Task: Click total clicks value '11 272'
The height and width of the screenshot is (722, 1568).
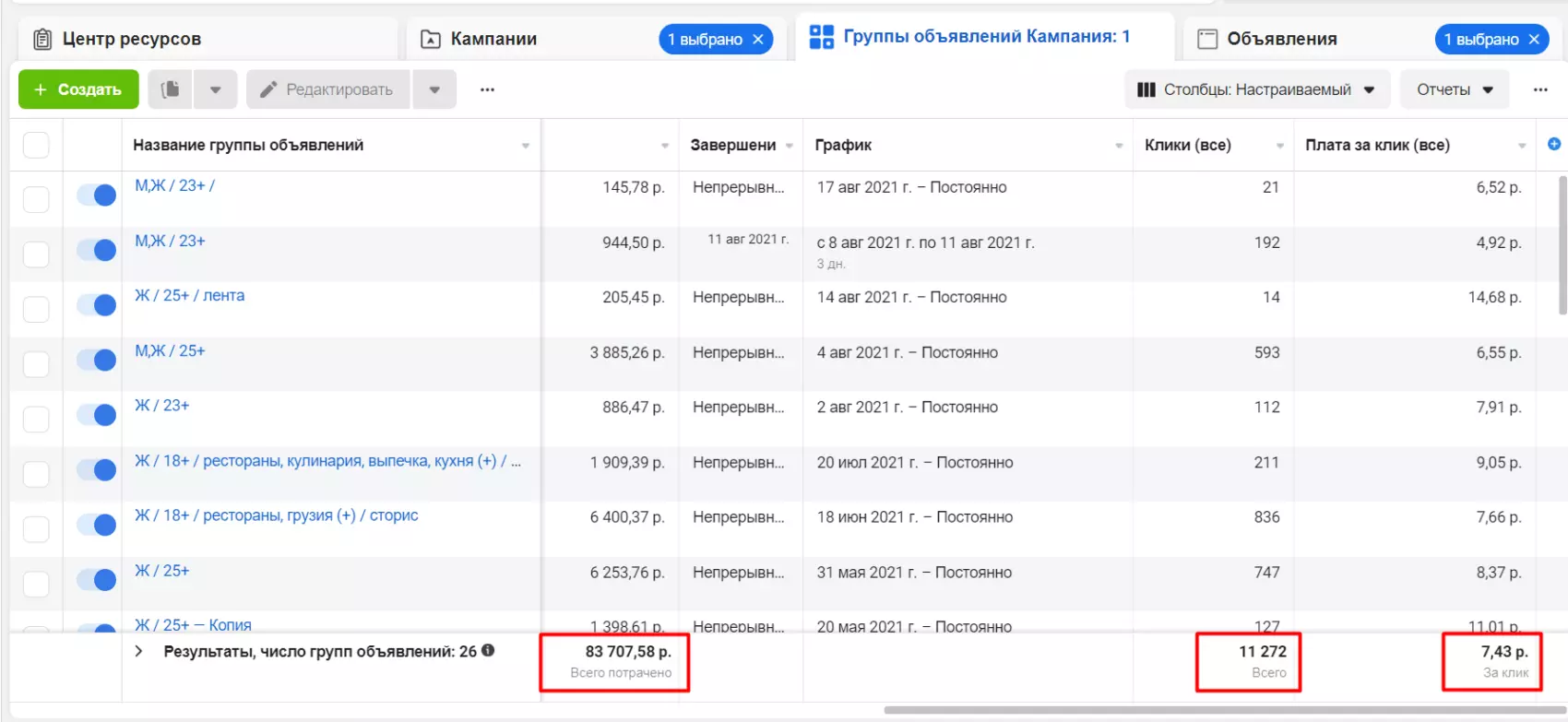Action: click(1263, 651)
